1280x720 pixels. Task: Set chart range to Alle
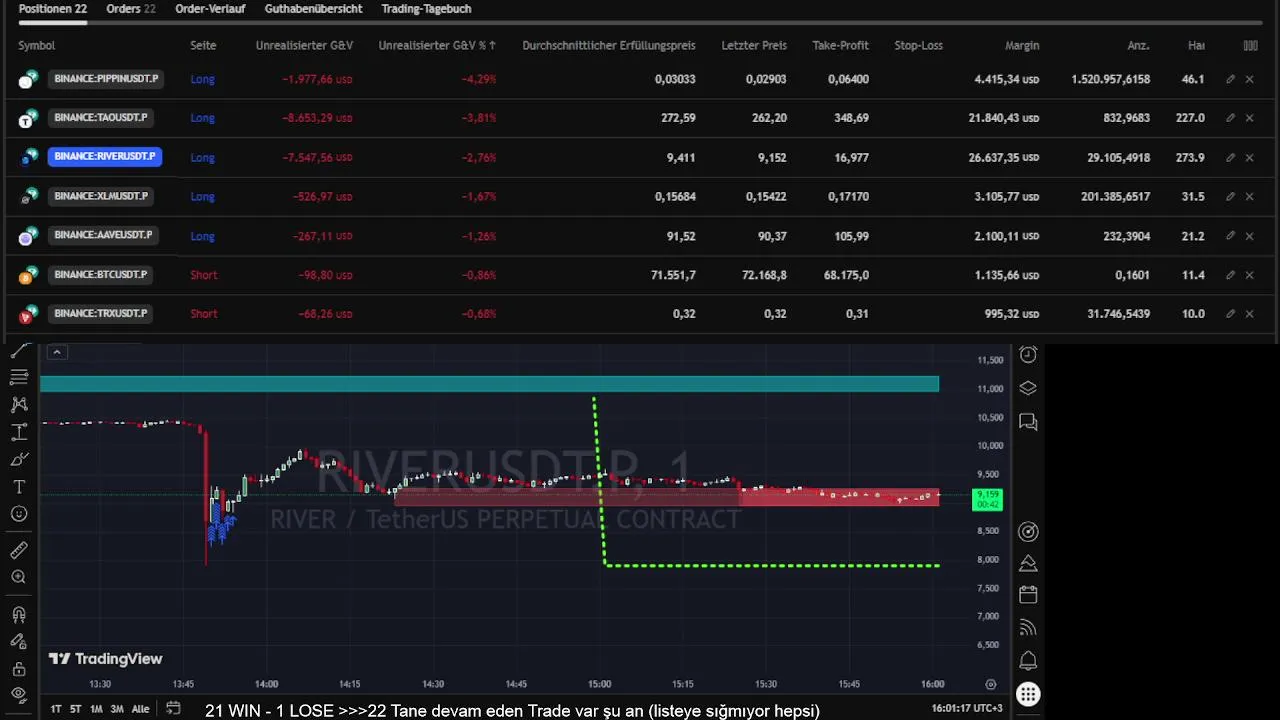[x=141, y=709]
